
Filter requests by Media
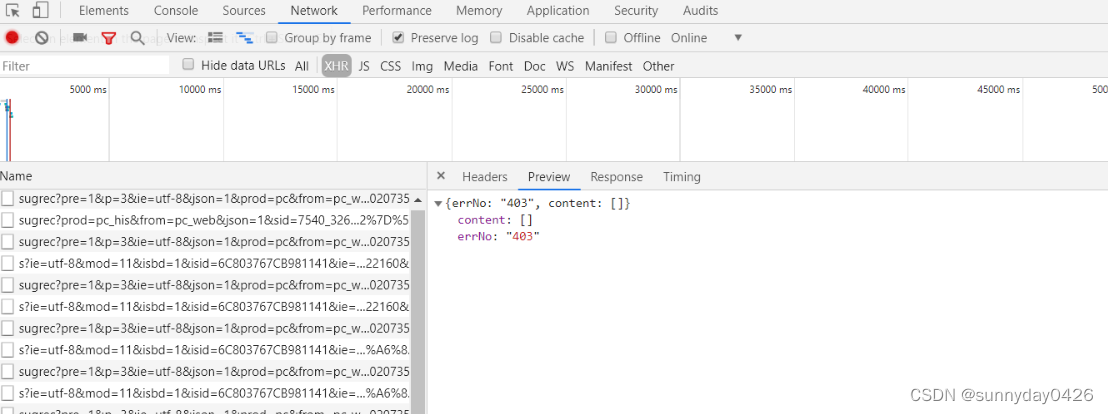[x=461, y=66]
